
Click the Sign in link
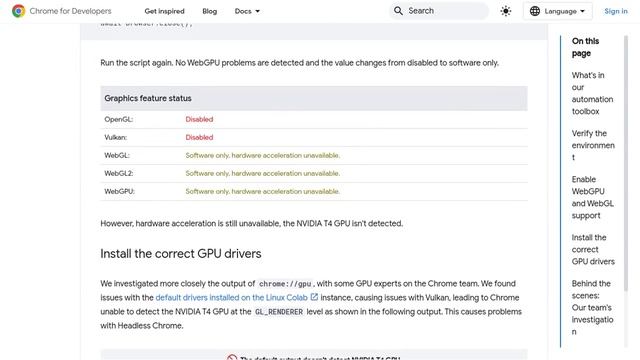click(616, 11)
